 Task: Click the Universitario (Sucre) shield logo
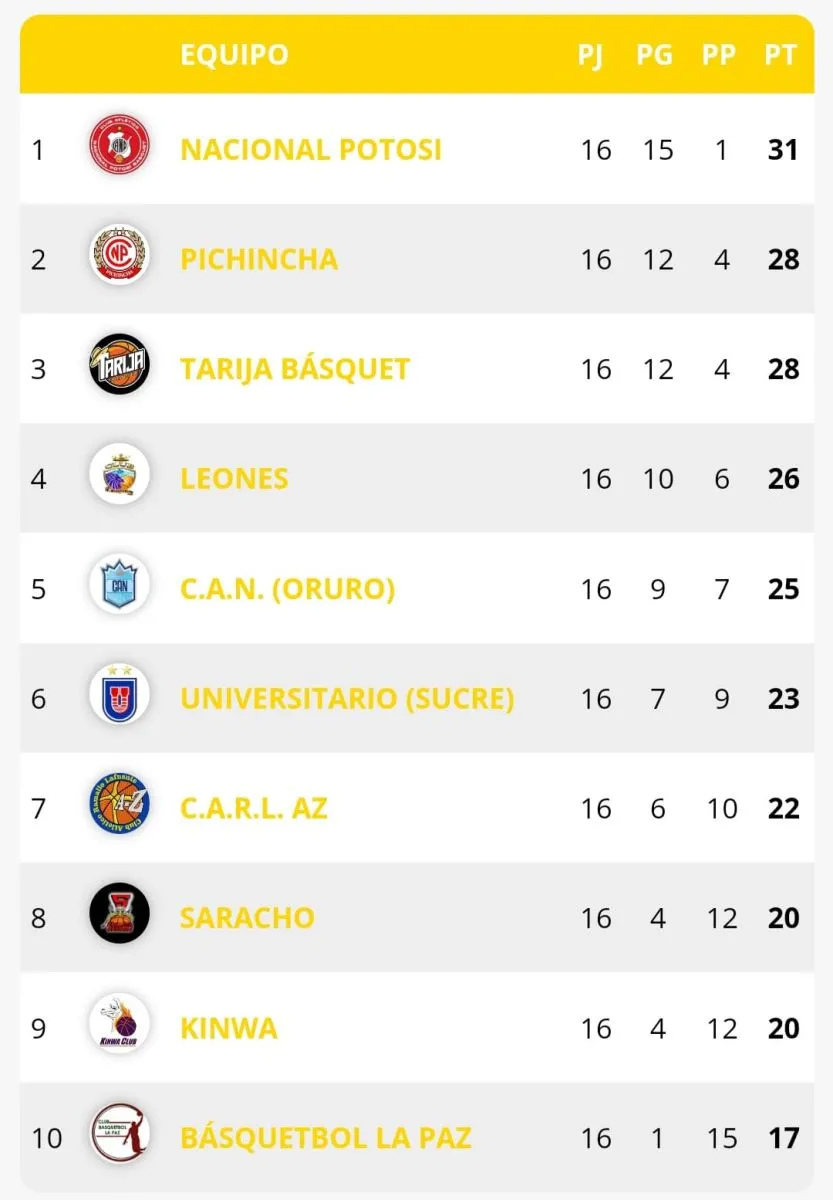[119, 698]
